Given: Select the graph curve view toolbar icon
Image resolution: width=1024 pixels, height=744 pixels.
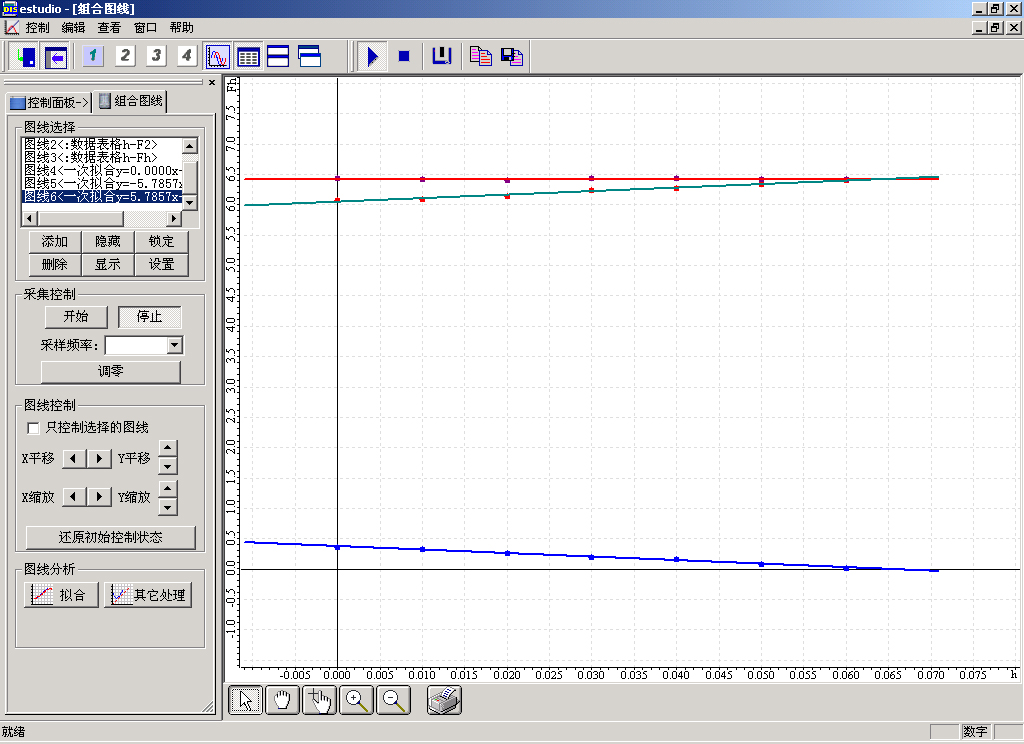Looking at the screenshot, I should click(x=217, y=56).
